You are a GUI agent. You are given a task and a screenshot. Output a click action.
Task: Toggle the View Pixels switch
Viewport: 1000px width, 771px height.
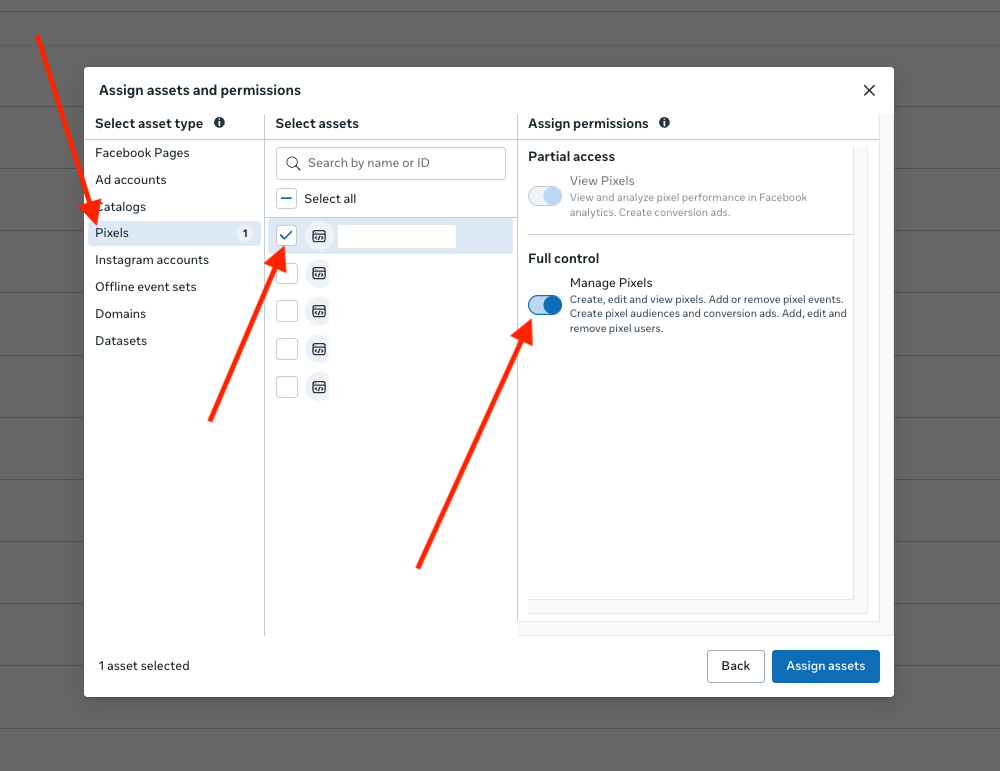point(545,196)
